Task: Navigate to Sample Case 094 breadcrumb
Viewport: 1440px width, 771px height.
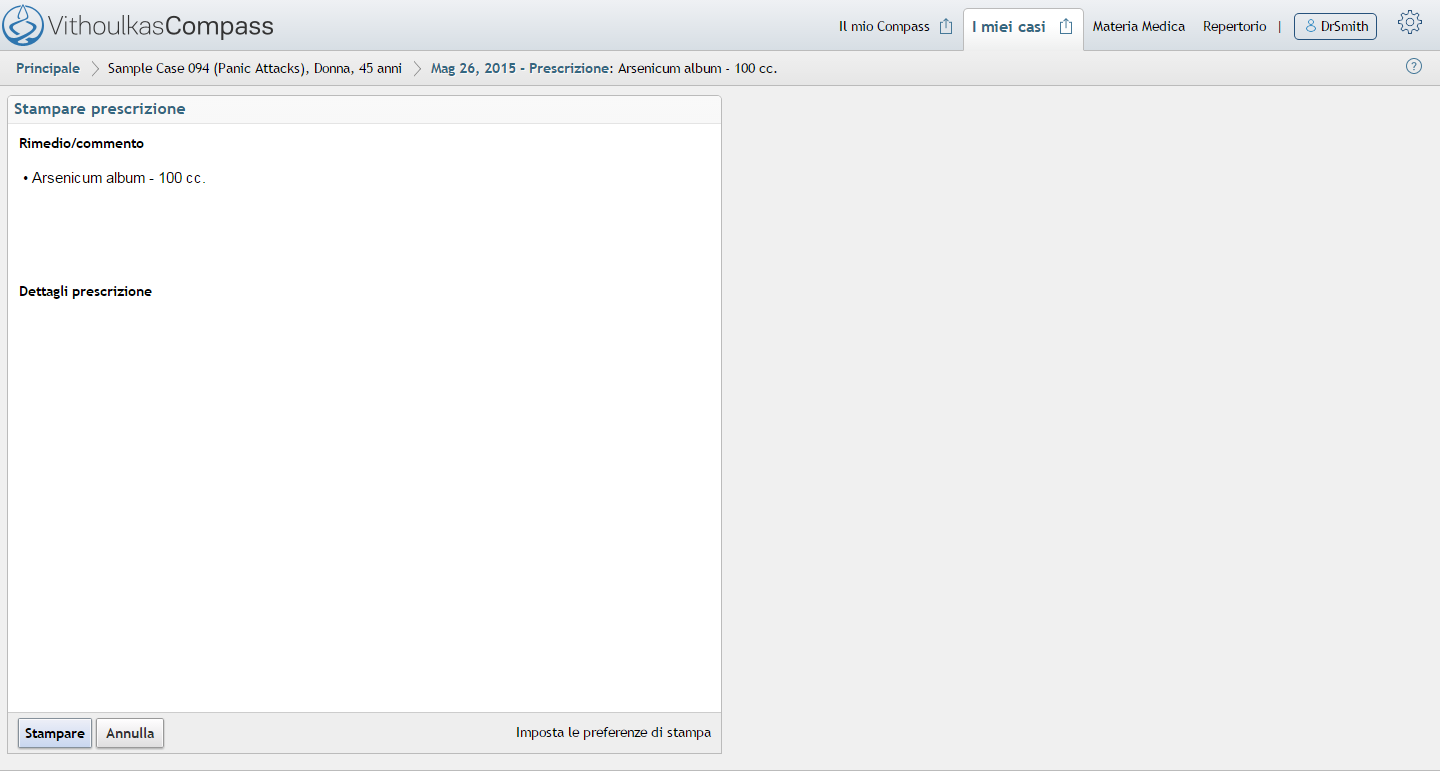Action: tap(254, 69)
